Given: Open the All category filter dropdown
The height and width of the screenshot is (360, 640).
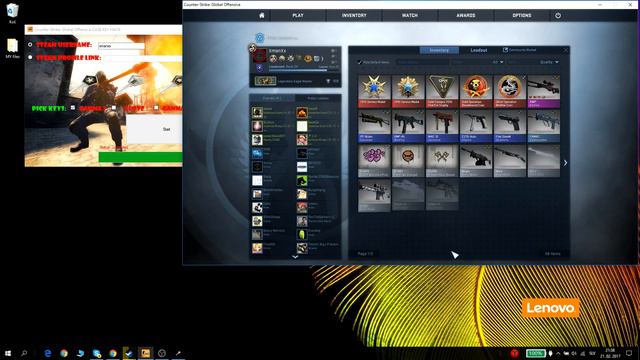Looking at the screenshot, I should (498, 62).
